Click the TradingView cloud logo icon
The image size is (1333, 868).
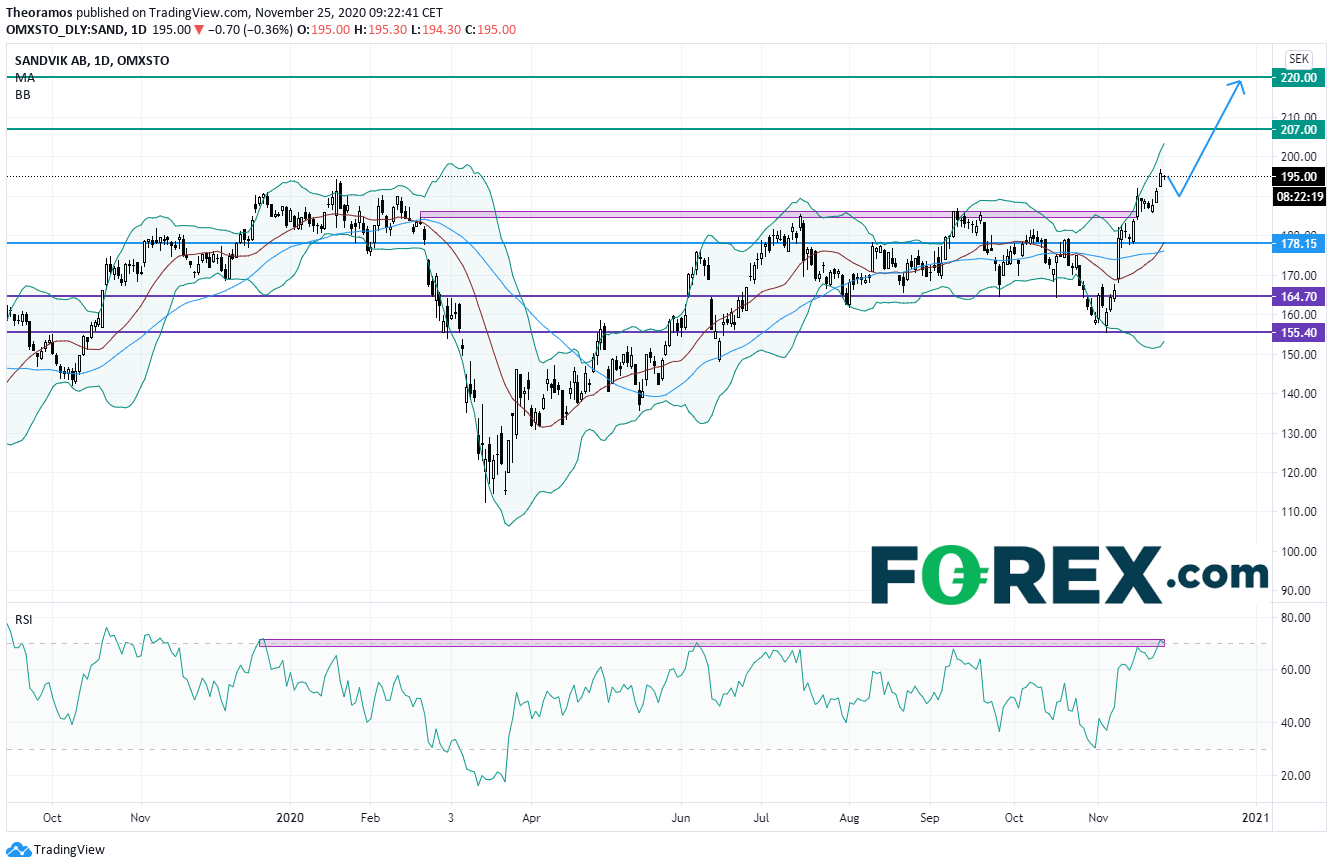click(18, 850)
